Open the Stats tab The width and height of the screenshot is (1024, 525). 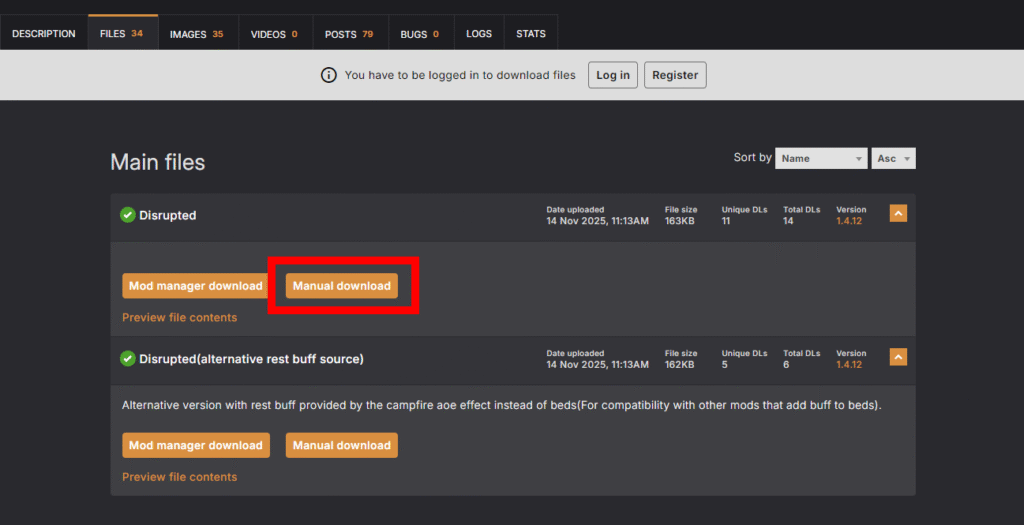tap(531, 34)
